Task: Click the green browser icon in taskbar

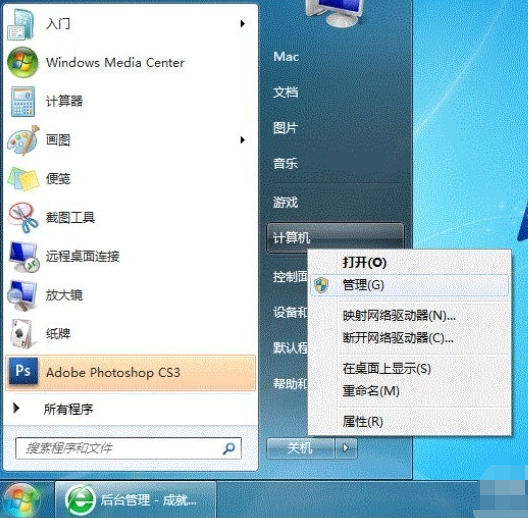Action: (80, 500)
